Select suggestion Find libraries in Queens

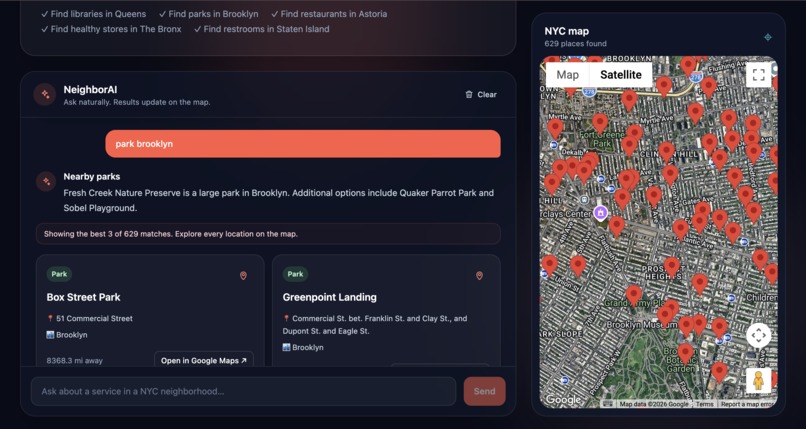point(94,14)
